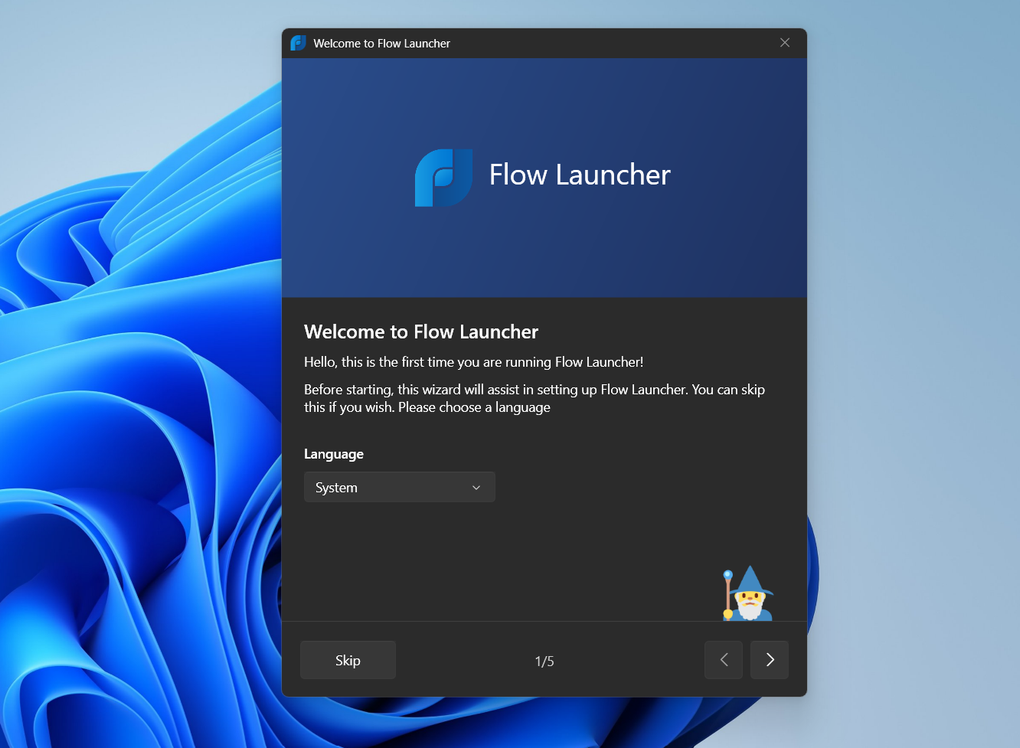Close the Welcome to Flow Launcher window
This screenshot has width=1020, height=748.
(x=785, y=43)
